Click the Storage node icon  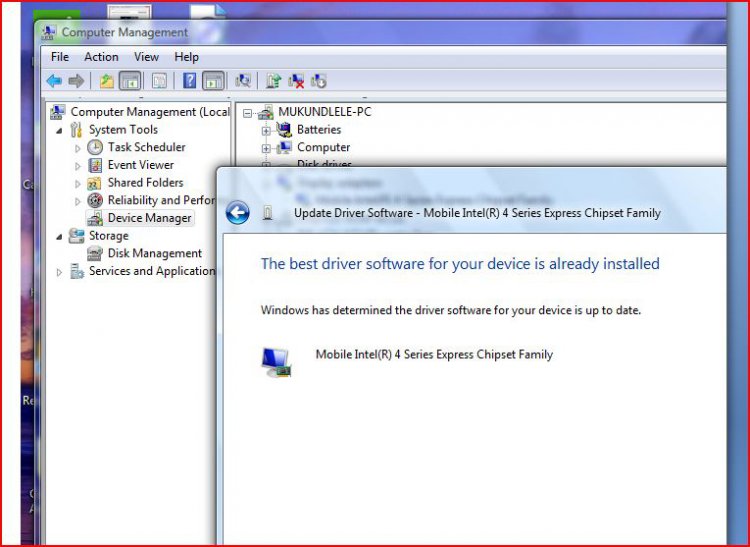coord(77,236)
